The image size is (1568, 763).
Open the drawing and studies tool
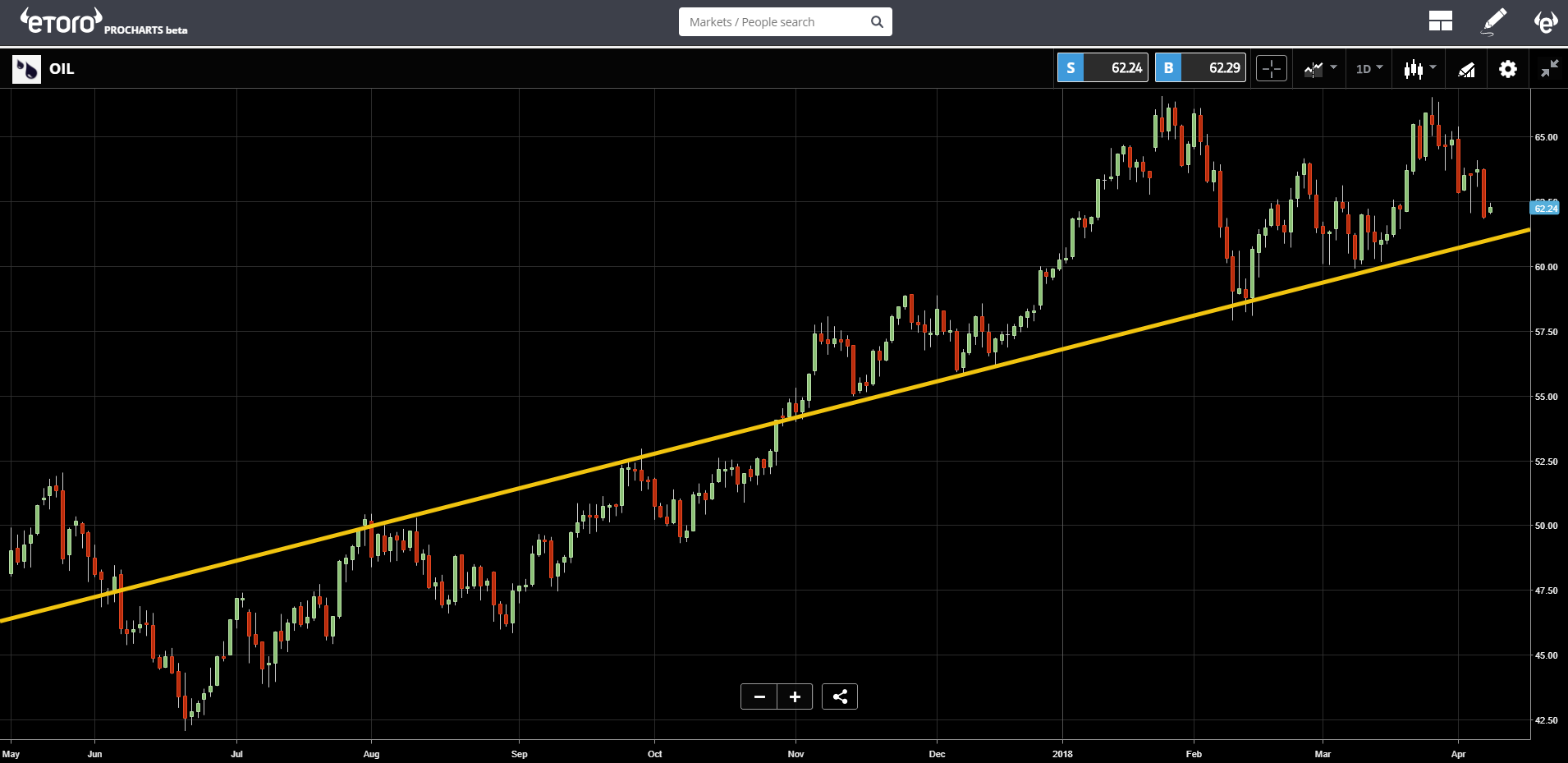pos(1466,69)
